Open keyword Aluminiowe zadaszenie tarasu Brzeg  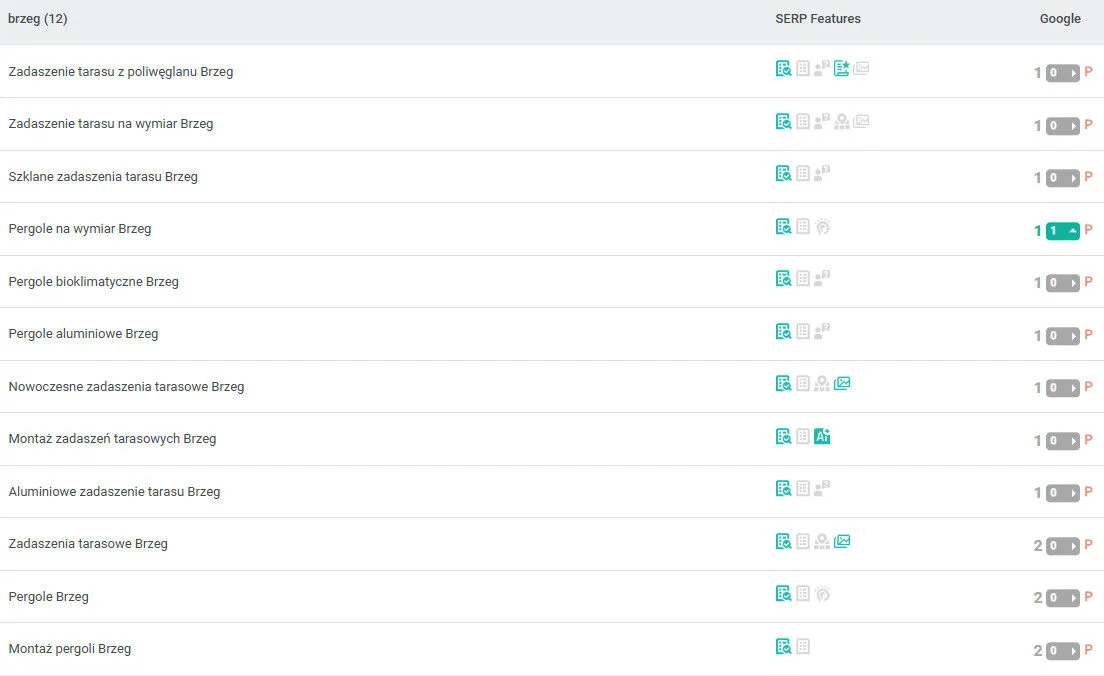pyautogui.click(x=114, y=492)
